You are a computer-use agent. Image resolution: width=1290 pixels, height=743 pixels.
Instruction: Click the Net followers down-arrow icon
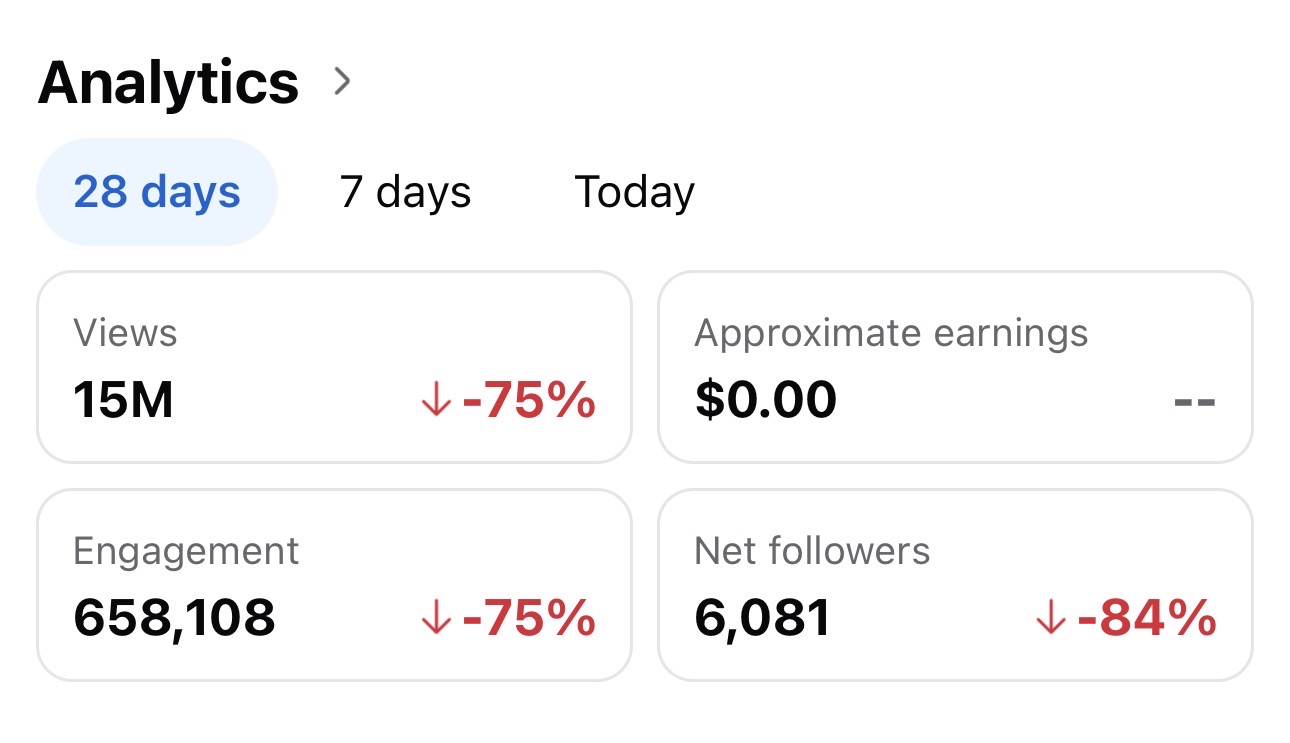1051,619
